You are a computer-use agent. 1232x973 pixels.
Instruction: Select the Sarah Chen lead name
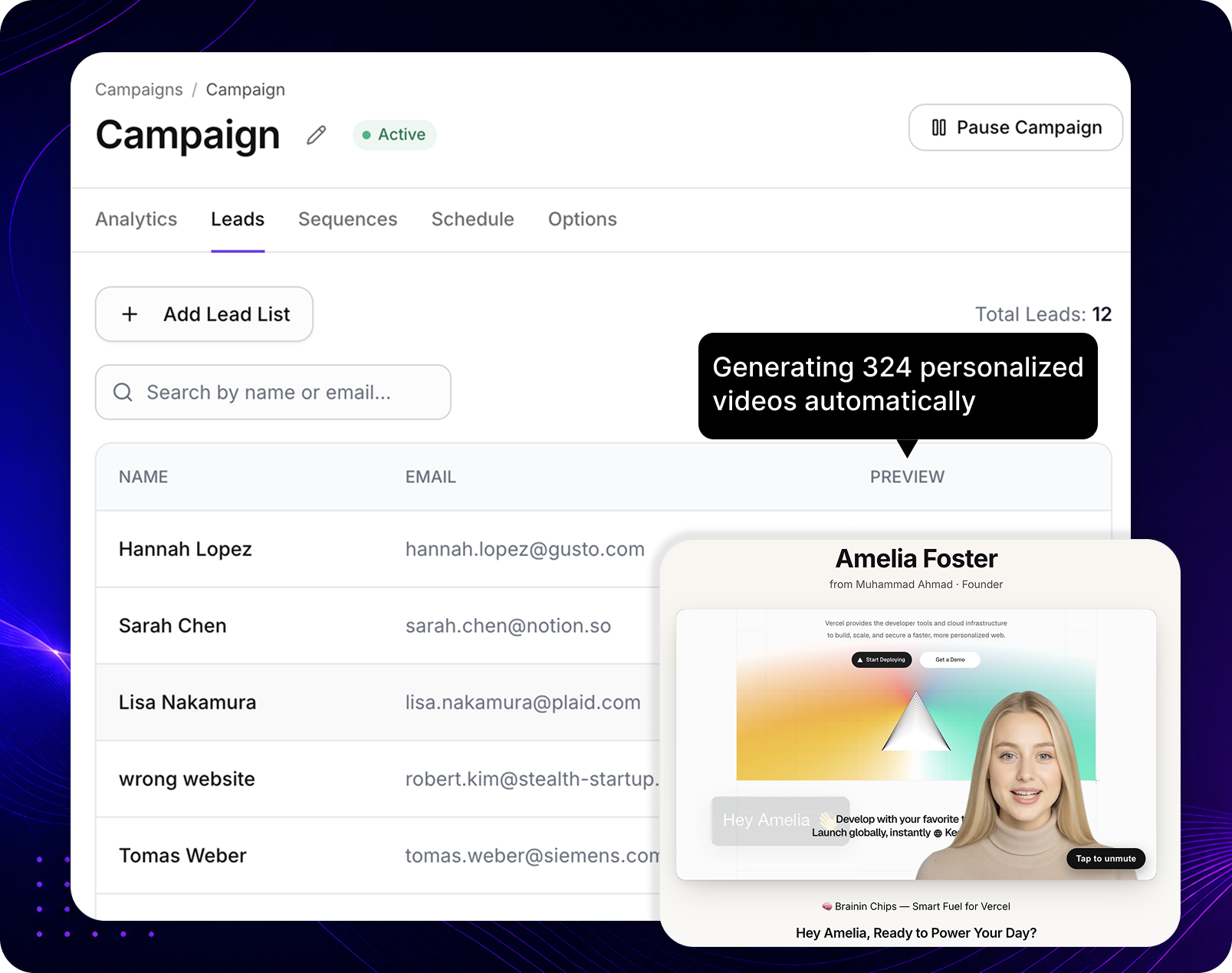point(172,626)
